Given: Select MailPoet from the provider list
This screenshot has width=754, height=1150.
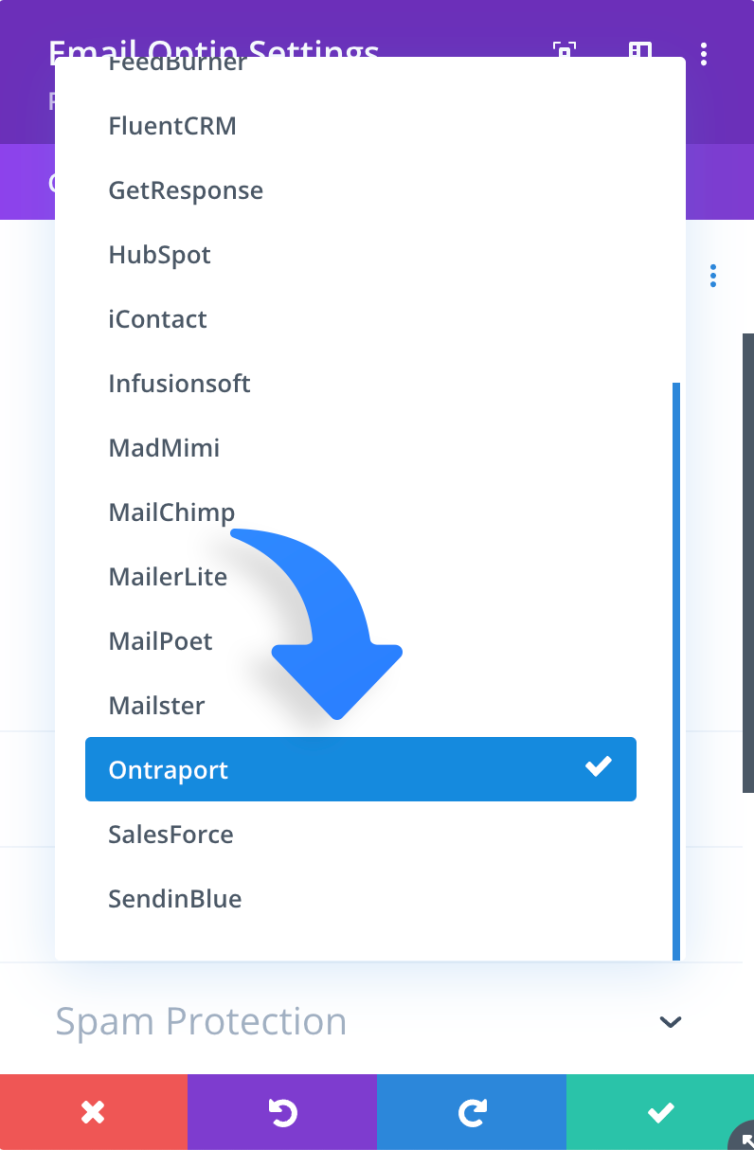Looking at the screenshot, I should pyautogui.click(x=161, y=641).
